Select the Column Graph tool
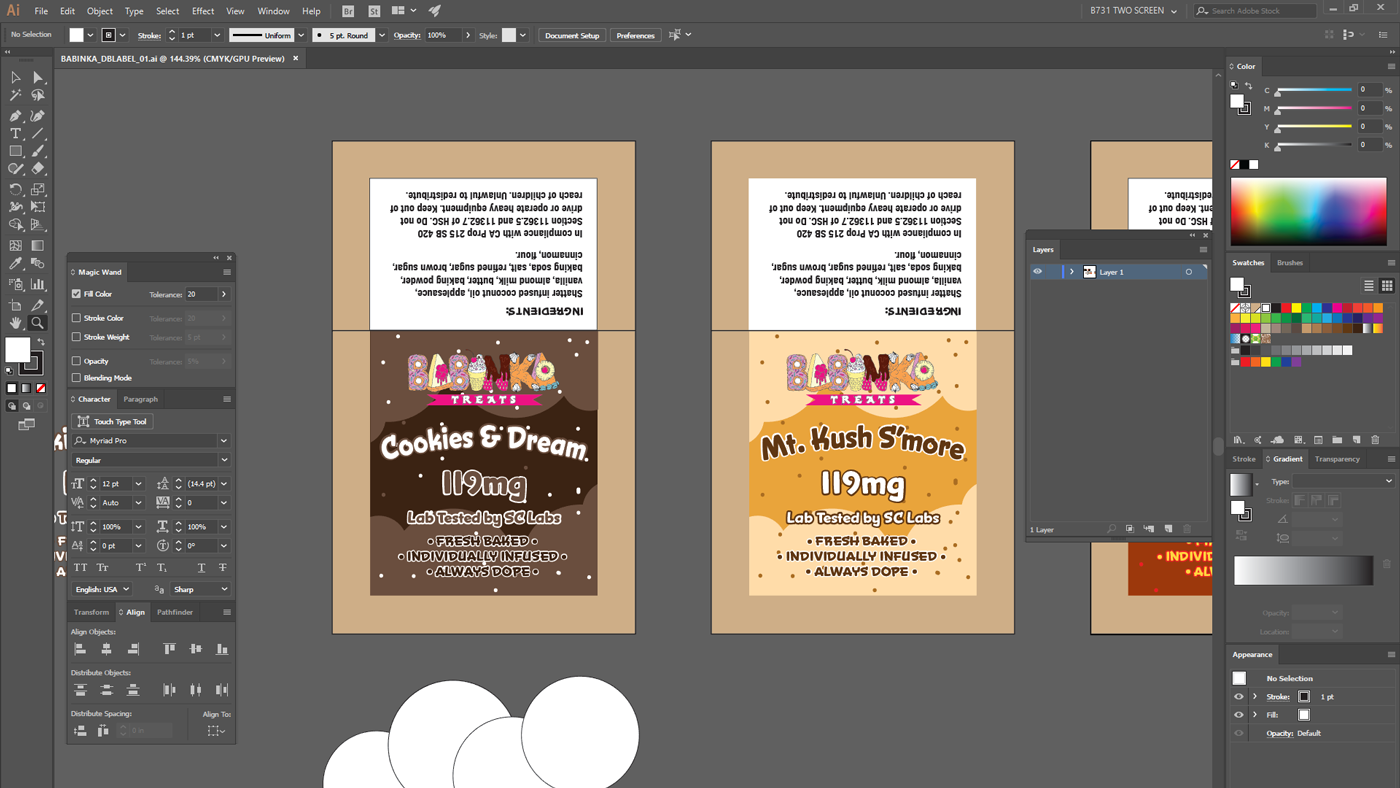Screen dimensions: 1400x788 pyautogui.click(x=38, y=284)
